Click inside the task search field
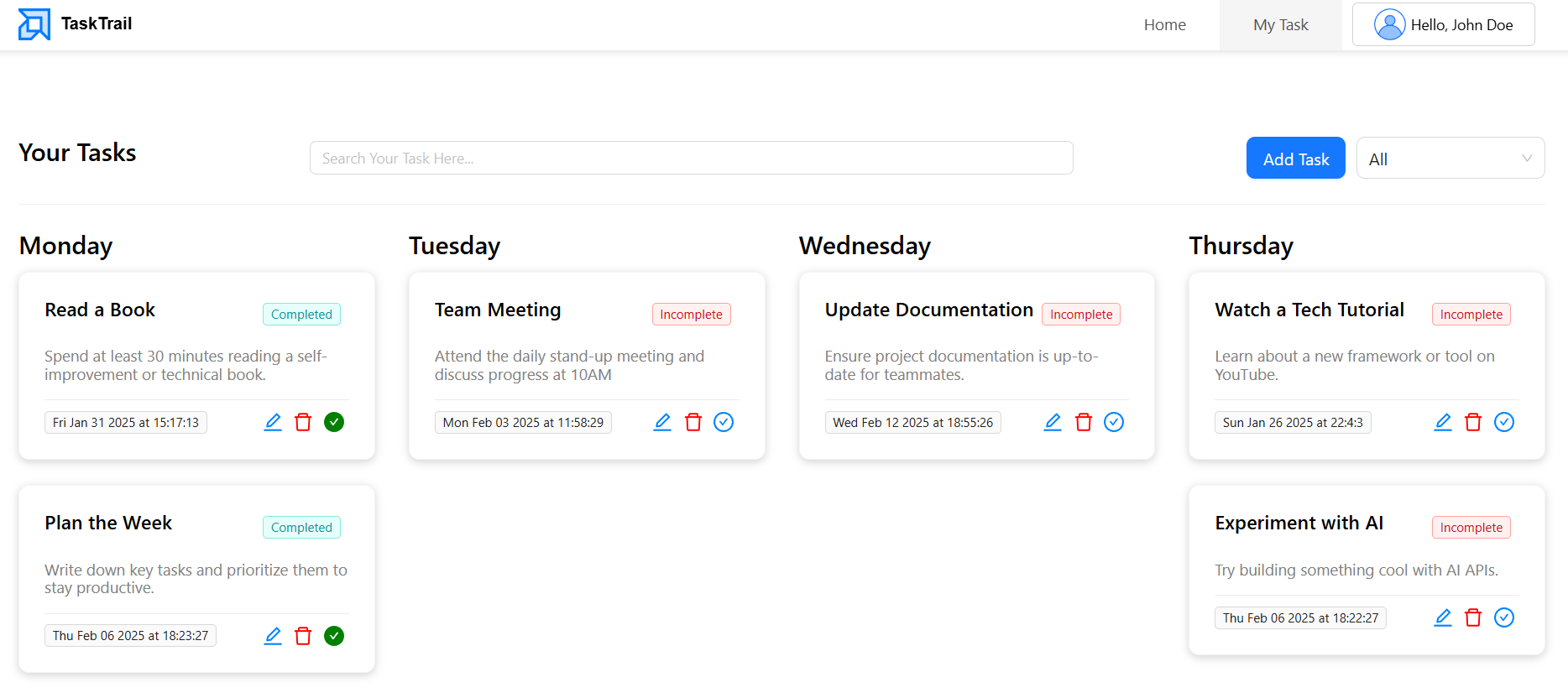Image resolution: width=1568 pixels, height=698 pixels. tap(691, 158)
